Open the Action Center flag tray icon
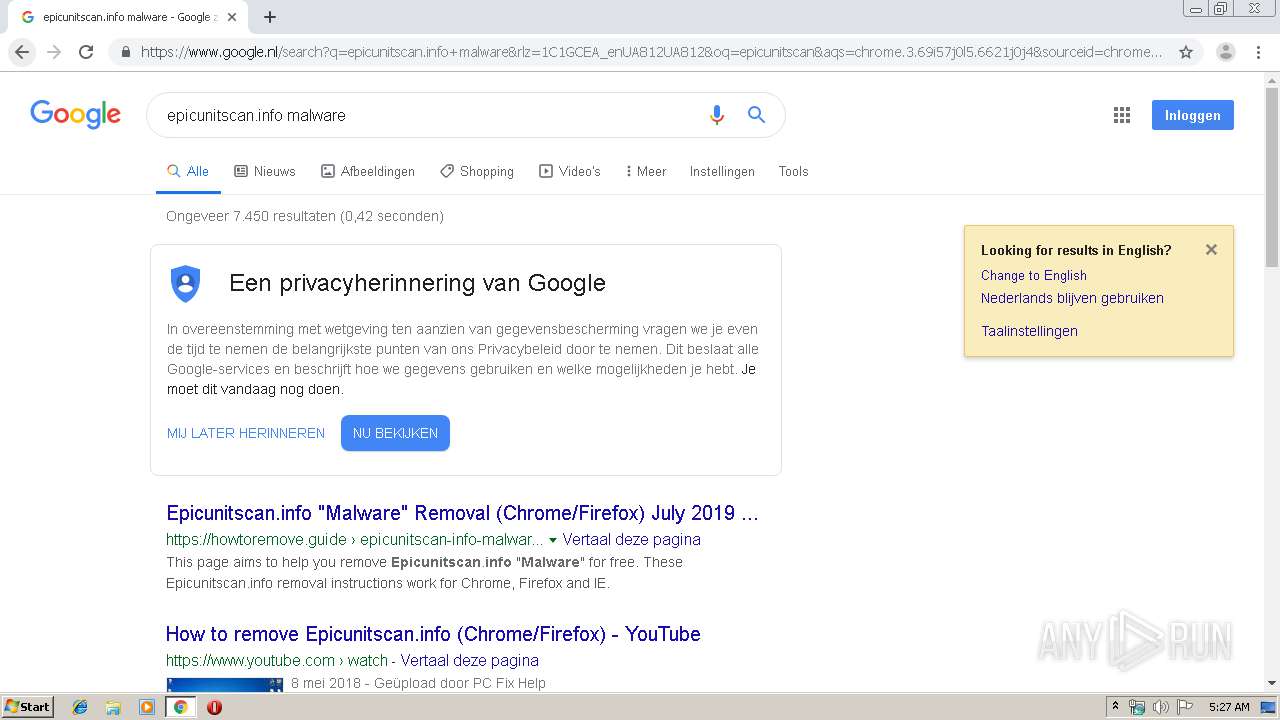The height and width of the screenshot is (720, 1280). [1185, 707]
